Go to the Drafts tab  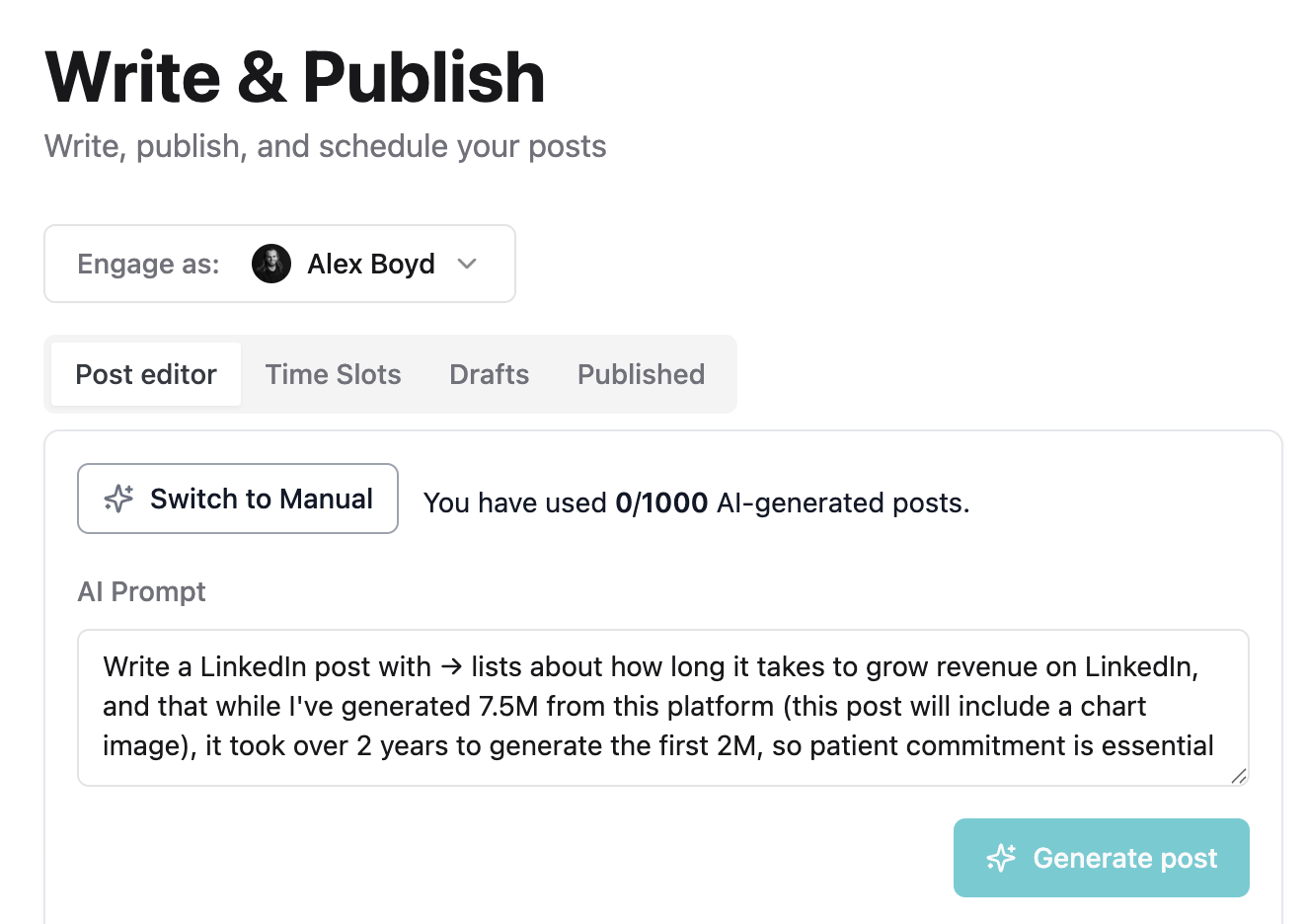[x=490, y=374]
